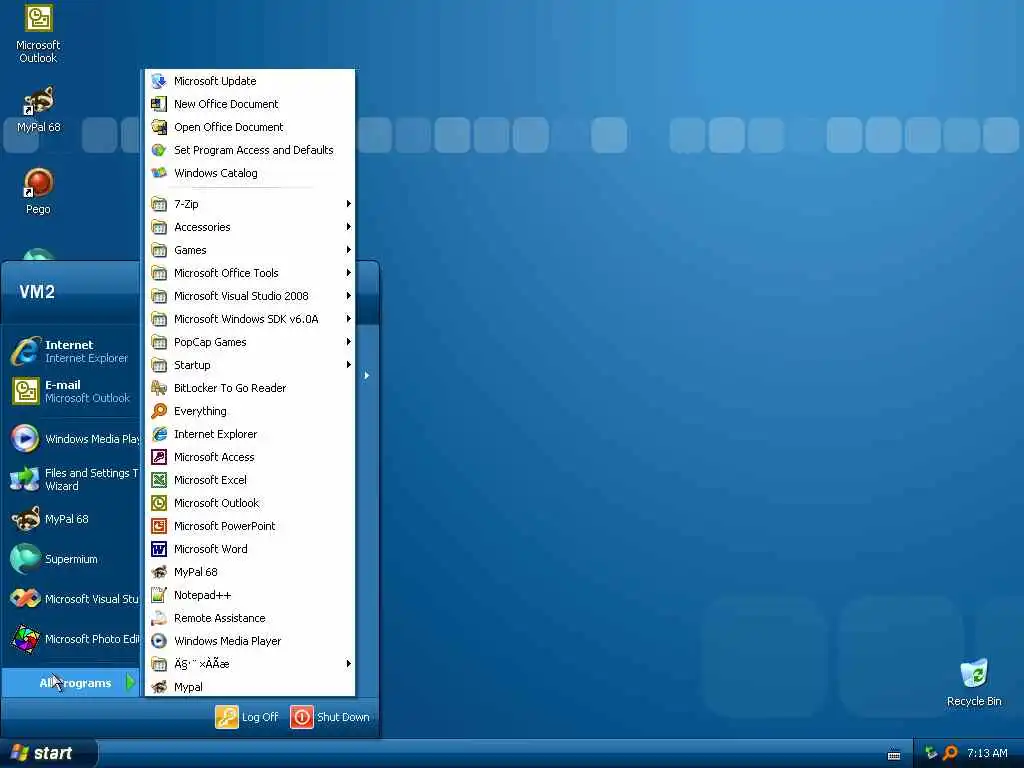
Task: Launch Microsoft Access
Action: tap(250, 457)
